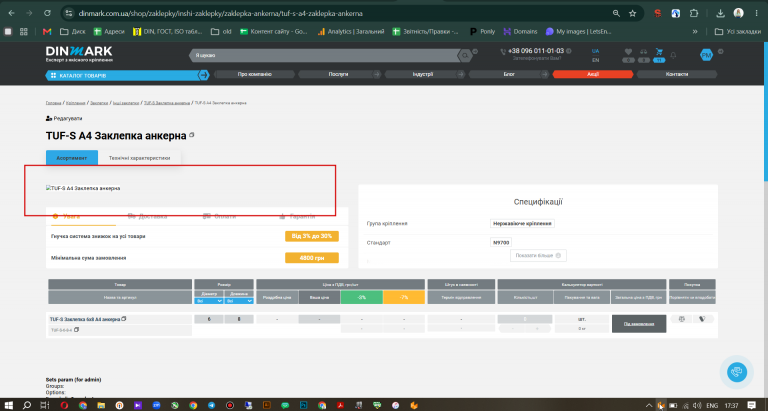Click the quantity input in table row
768x411 pixels.
[x=525, y=319]
